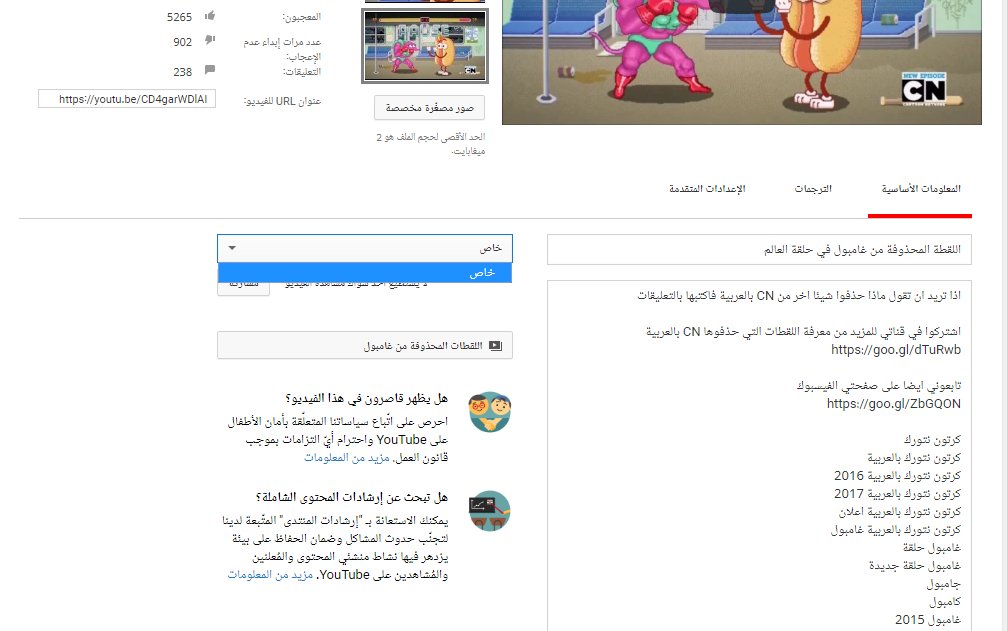Click the heading هل يظهر قاصرون في هذا الفيديو؟
This screenshot has width=1007, height=631.
point(366,399)
